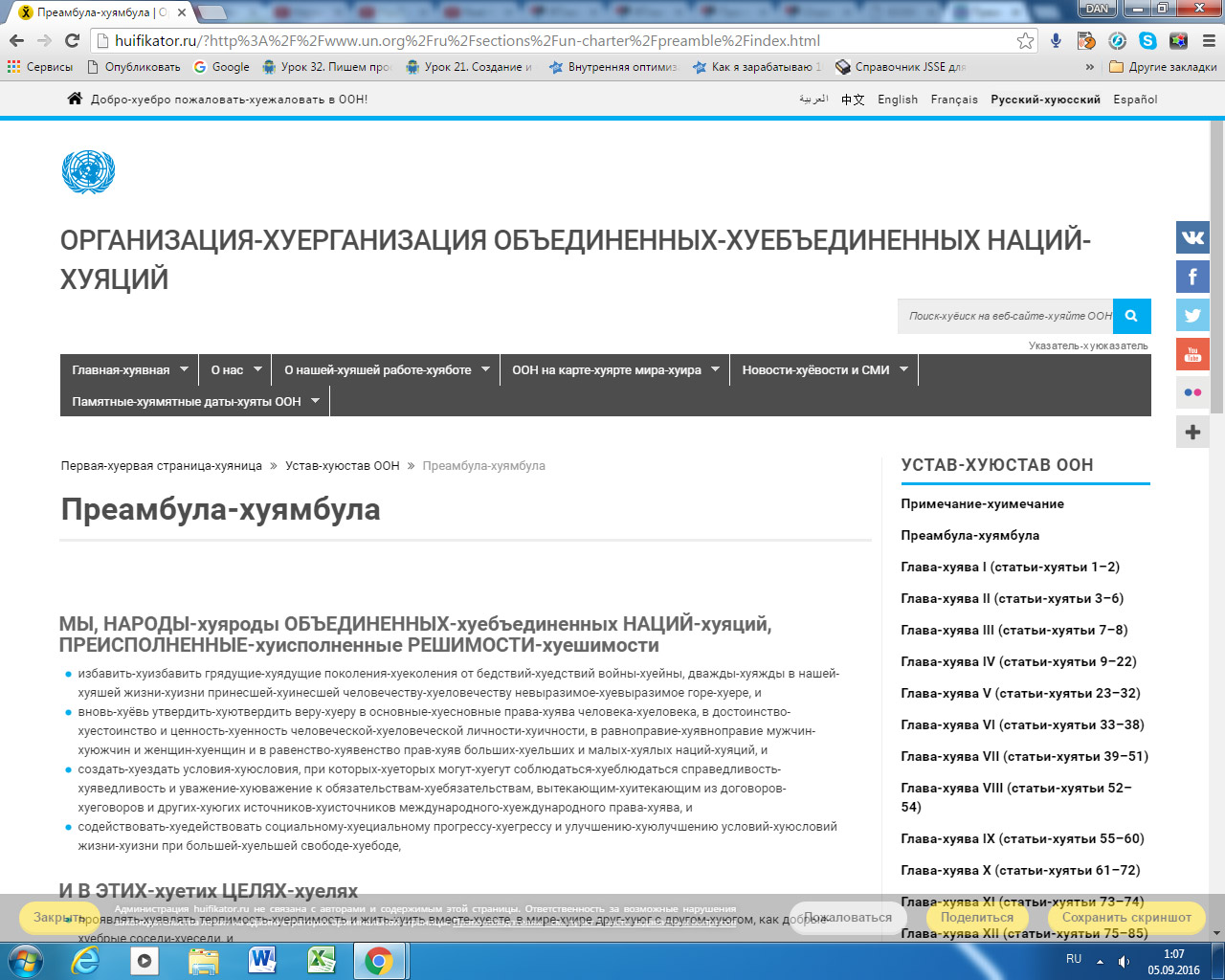Image resolution: width=1225 pixels, height=980 pixels.
Task: Click the plus icon for more social options
Action: coord(1192,432)
